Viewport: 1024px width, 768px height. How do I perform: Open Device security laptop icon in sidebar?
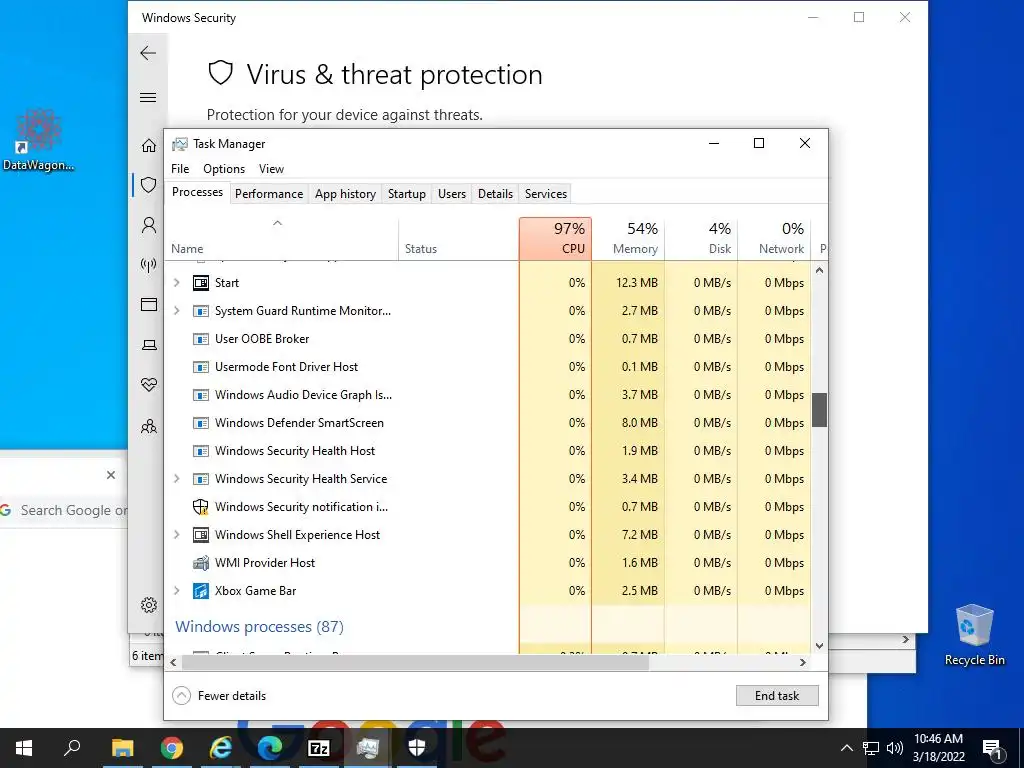149,345
